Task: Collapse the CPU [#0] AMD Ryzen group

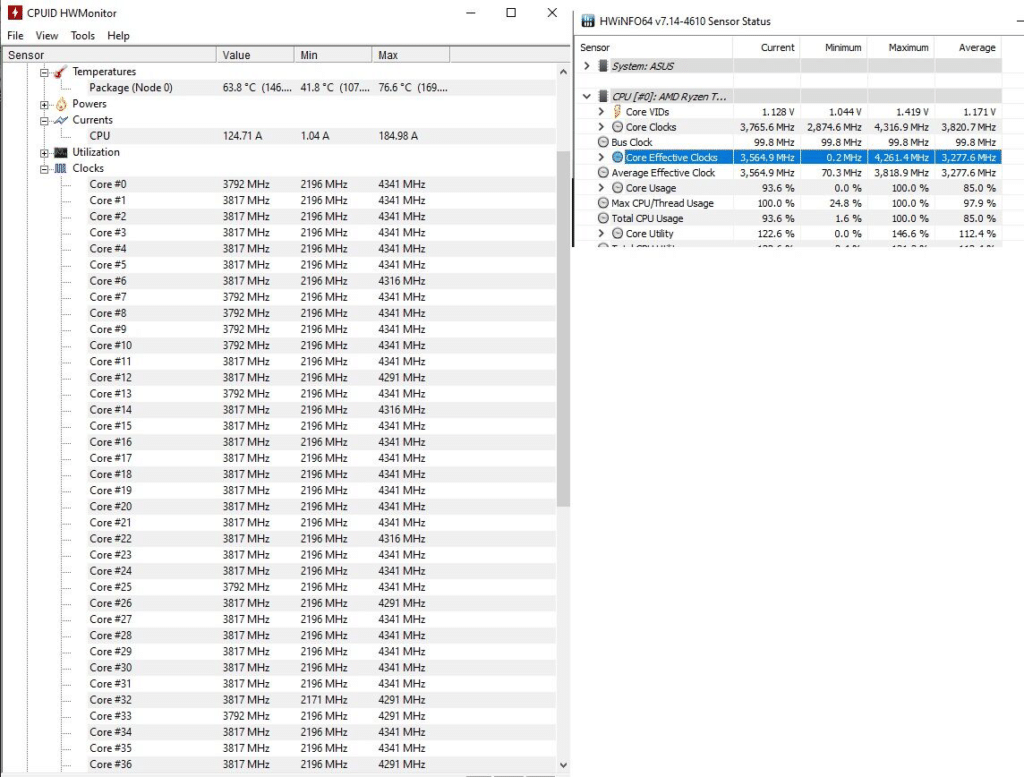Action: click(586, 97)
